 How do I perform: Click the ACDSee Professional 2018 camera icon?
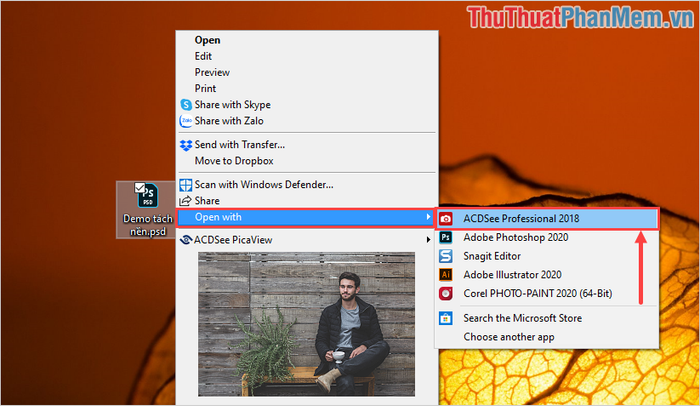point(446,219)
